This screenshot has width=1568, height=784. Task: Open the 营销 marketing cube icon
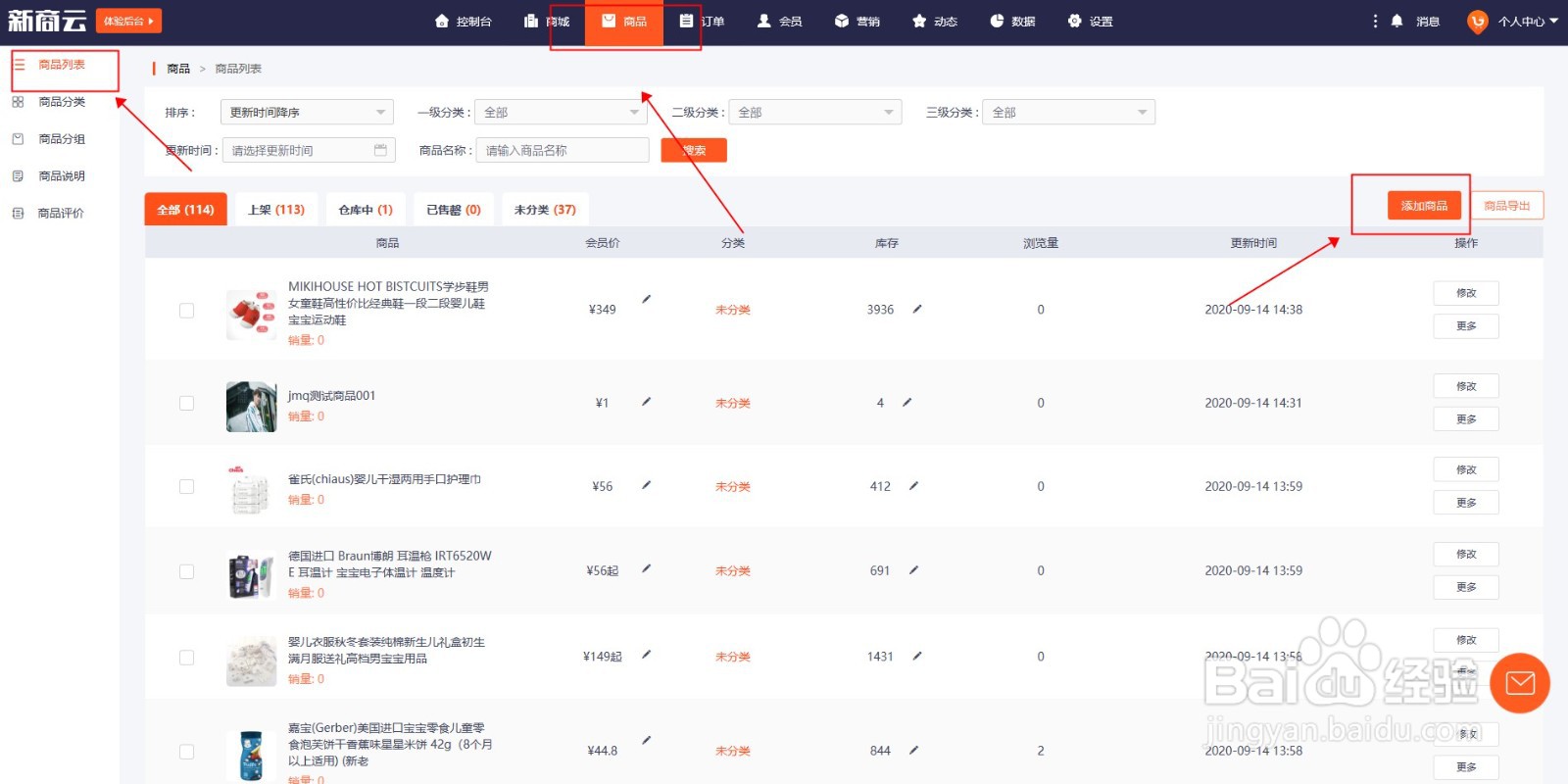(x=841, y=21)
